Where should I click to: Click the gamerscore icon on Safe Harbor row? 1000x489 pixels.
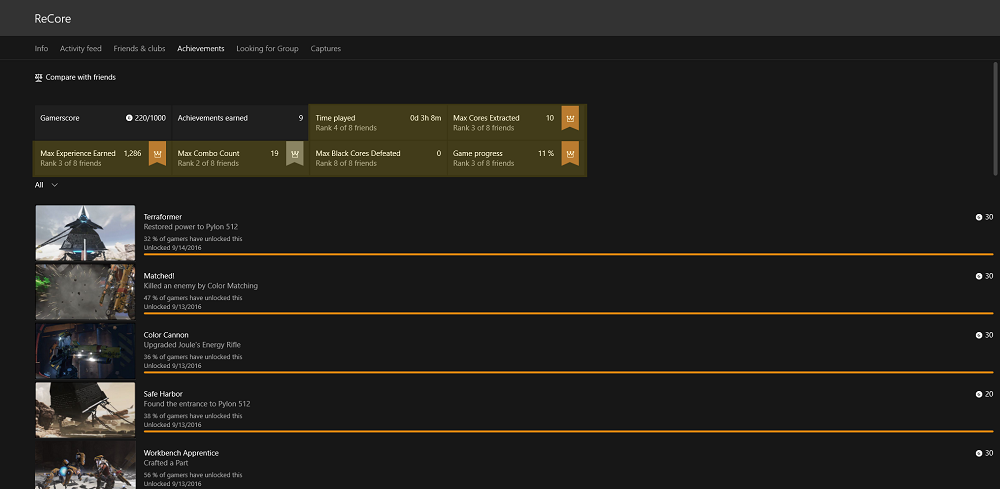coord(979,394)
